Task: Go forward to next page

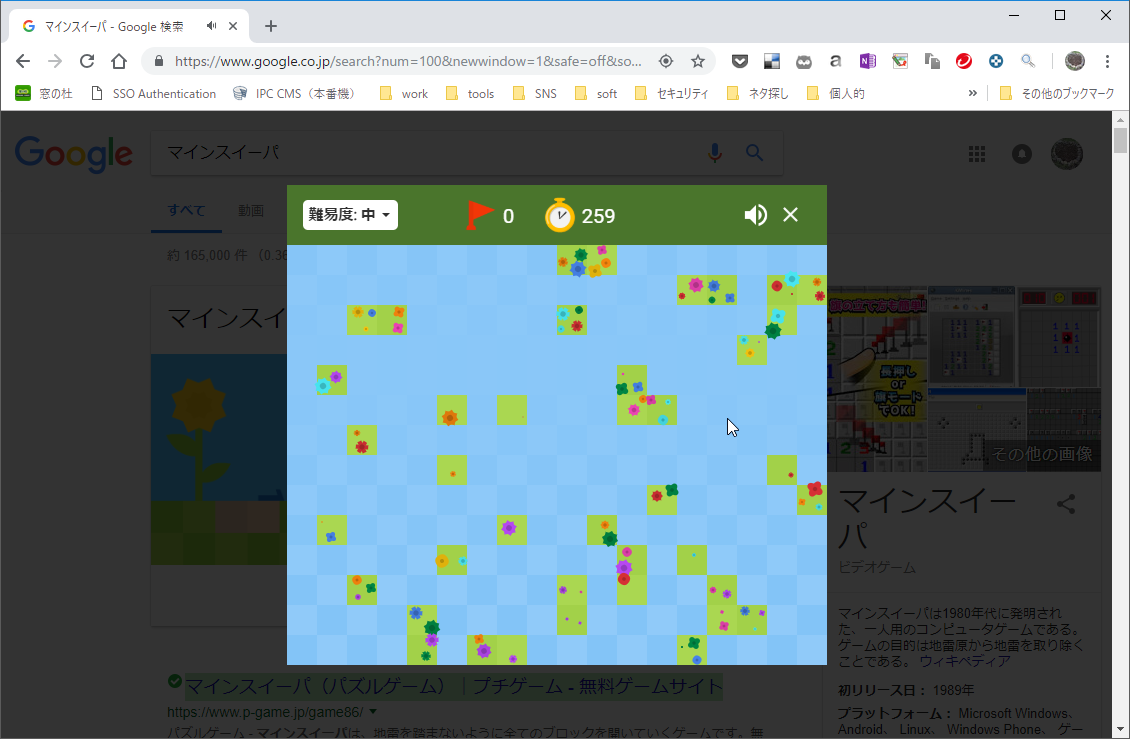Action: click(x=55, y=61)
